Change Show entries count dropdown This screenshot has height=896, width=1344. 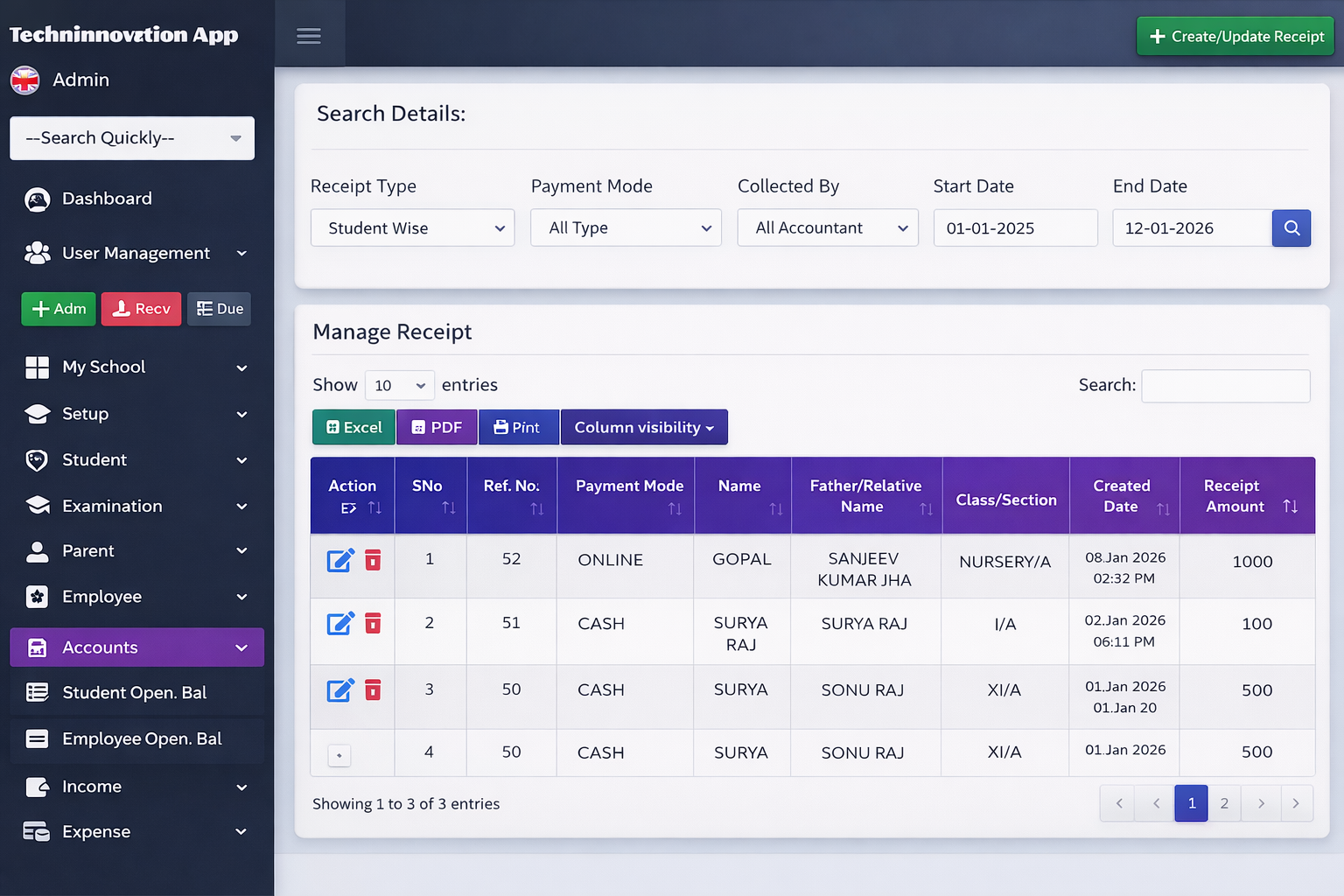click(400, 386)
